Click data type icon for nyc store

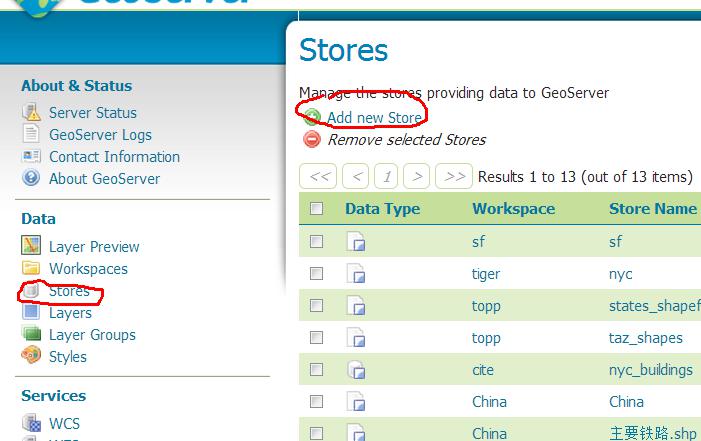356,273
